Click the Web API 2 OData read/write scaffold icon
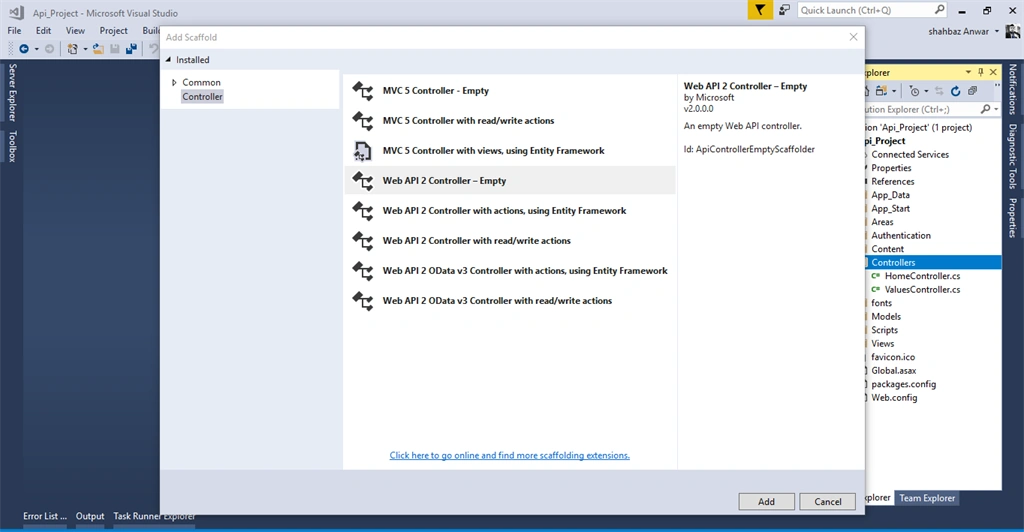This screenshot has height=532, width=1024. coord(362,301)
